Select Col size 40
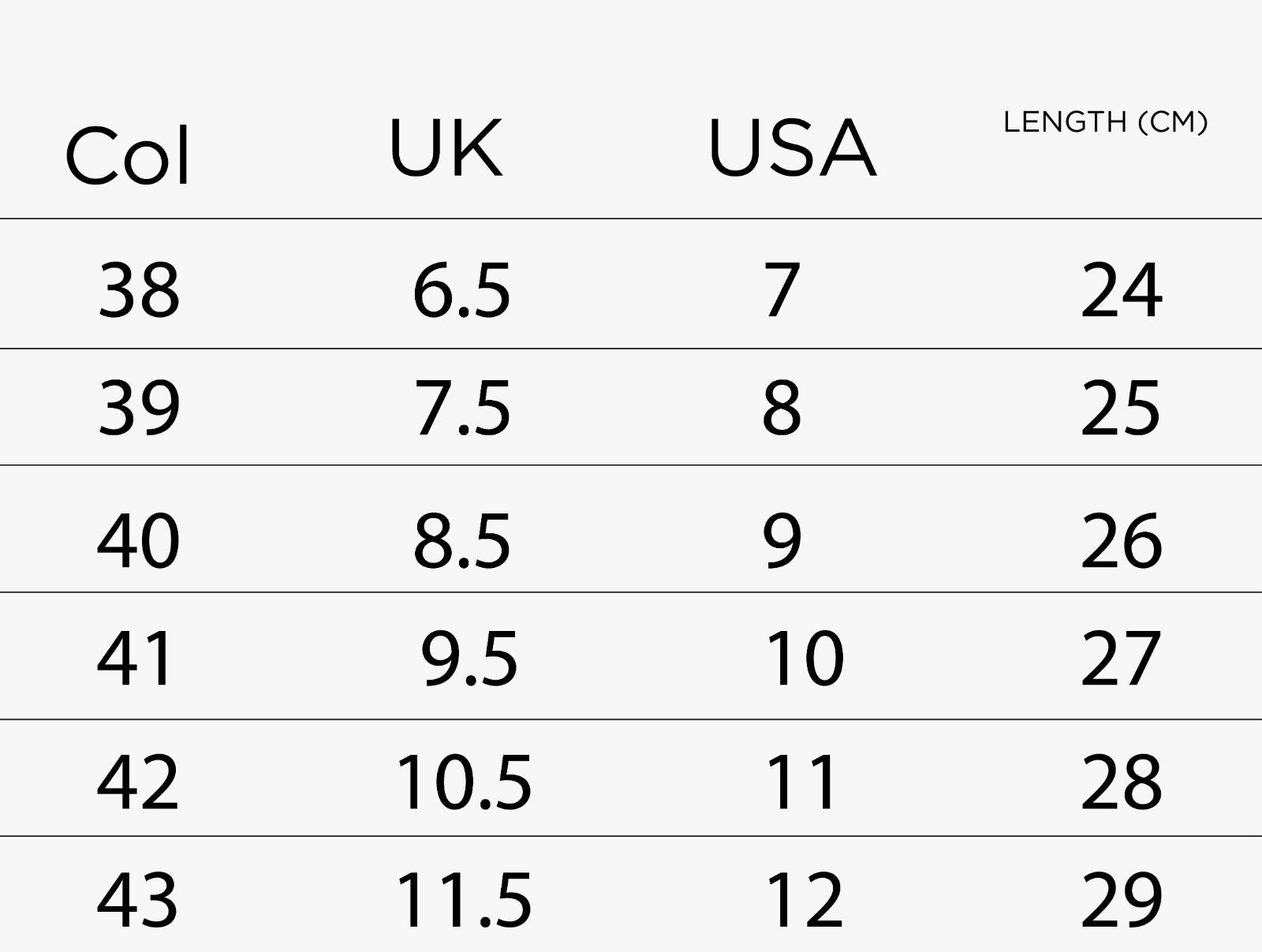This screenshot has width=1262, height=952. click(139, 540)
